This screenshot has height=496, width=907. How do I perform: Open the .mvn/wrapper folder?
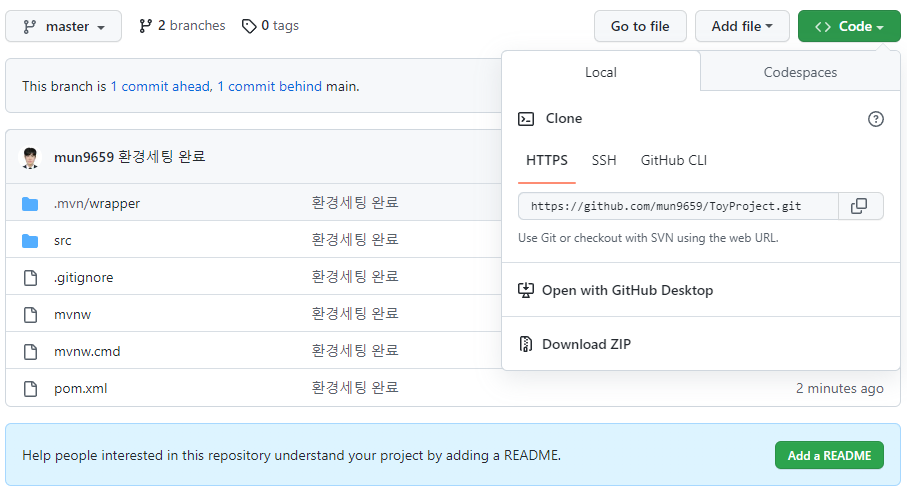pos(97,204)
